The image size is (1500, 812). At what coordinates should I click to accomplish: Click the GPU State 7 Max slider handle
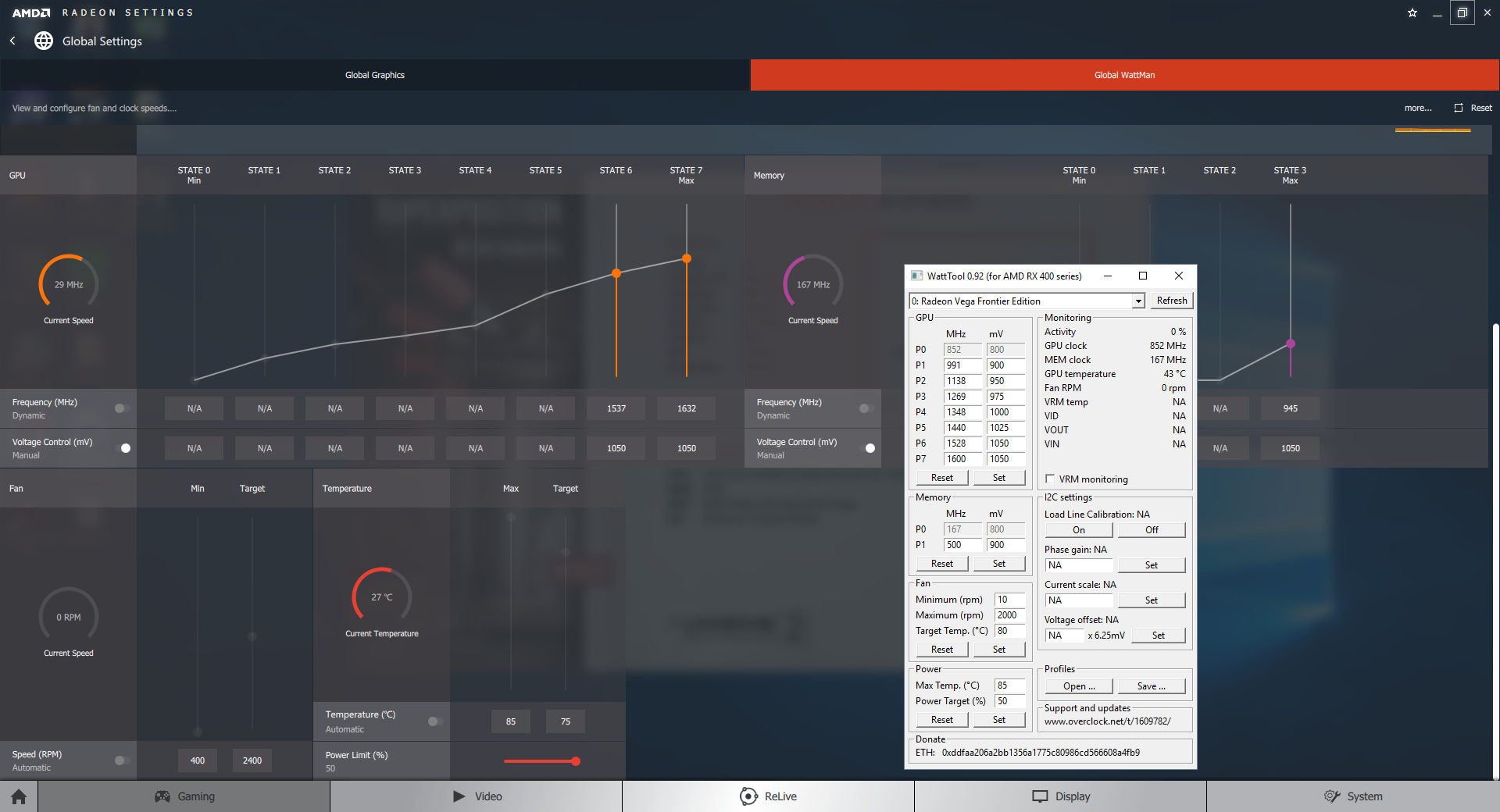coord(687,258)
